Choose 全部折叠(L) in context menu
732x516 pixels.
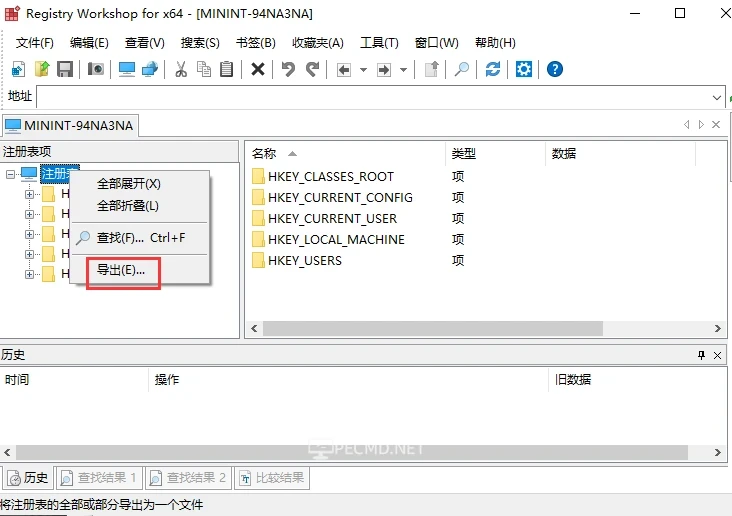pyautogui.click(x=140, y=205)
